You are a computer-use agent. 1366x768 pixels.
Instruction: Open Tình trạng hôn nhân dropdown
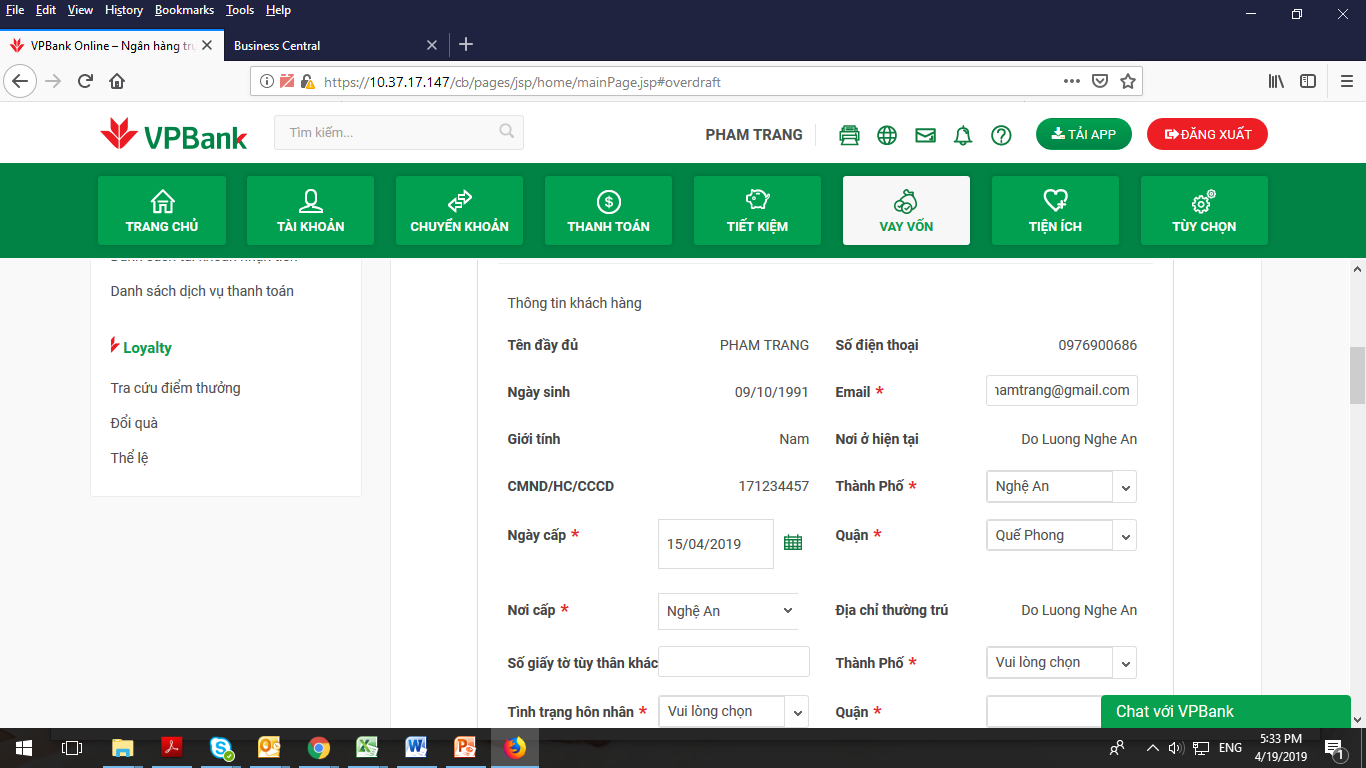click(x=733, y=711)
